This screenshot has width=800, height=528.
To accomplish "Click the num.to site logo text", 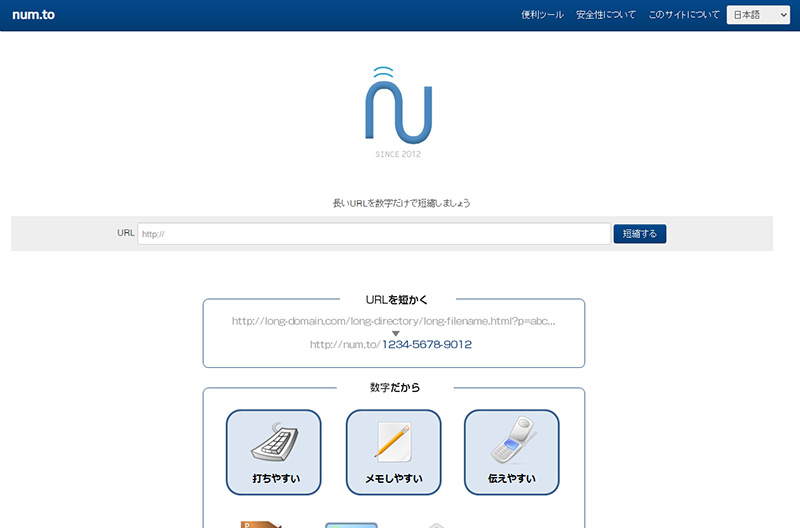I will tap(33, 15).
